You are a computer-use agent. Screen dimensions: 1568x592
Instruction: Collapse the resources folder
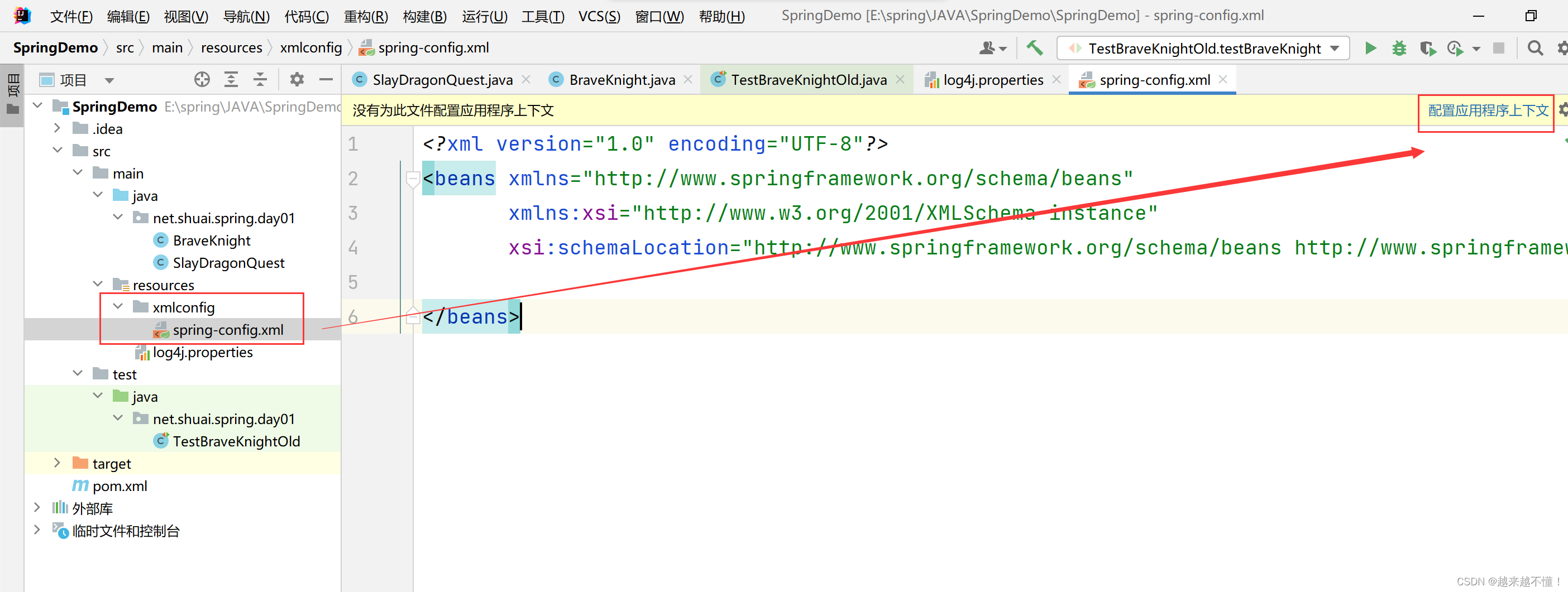pos(98,285)
